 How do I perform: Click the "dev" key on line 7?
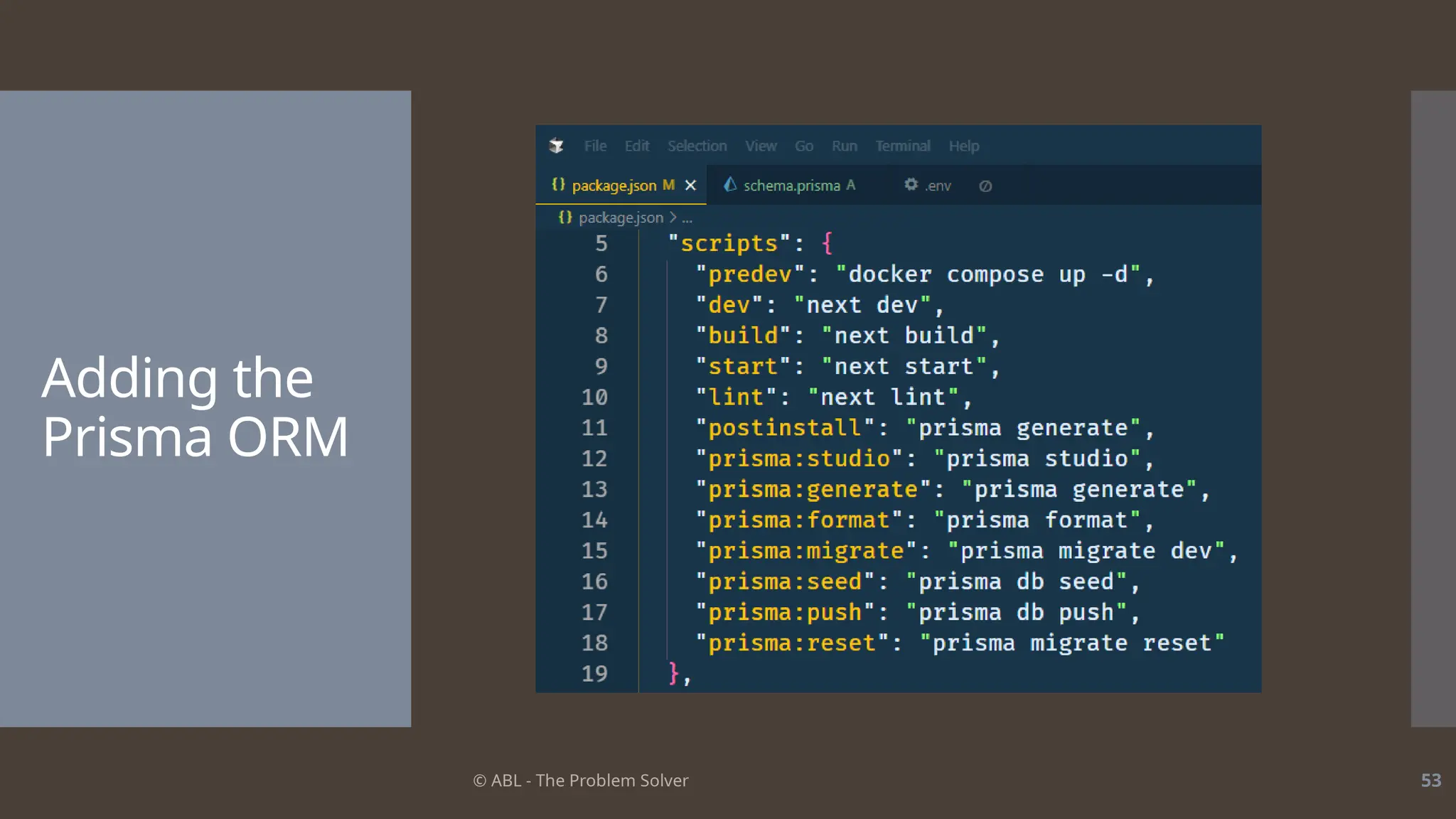click(x=729, y=305)
